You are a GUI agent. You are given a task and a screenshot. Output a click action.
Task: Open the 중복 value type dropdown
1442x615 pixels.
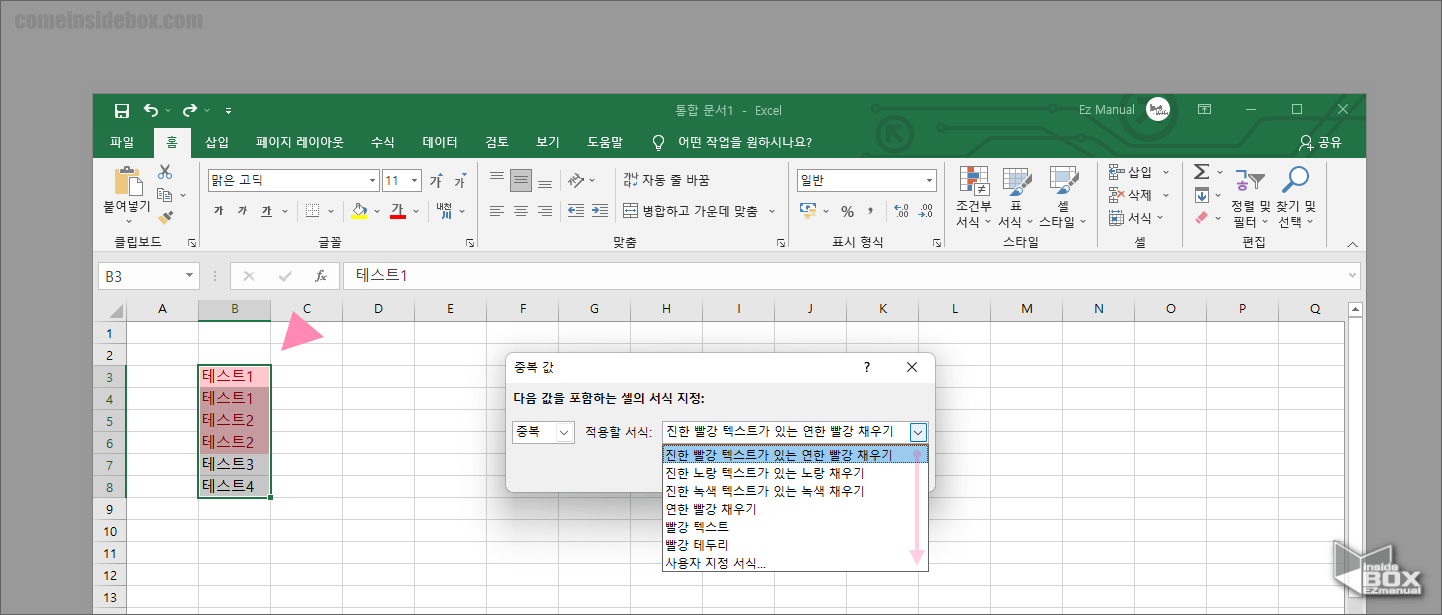[x=543, y=432]
